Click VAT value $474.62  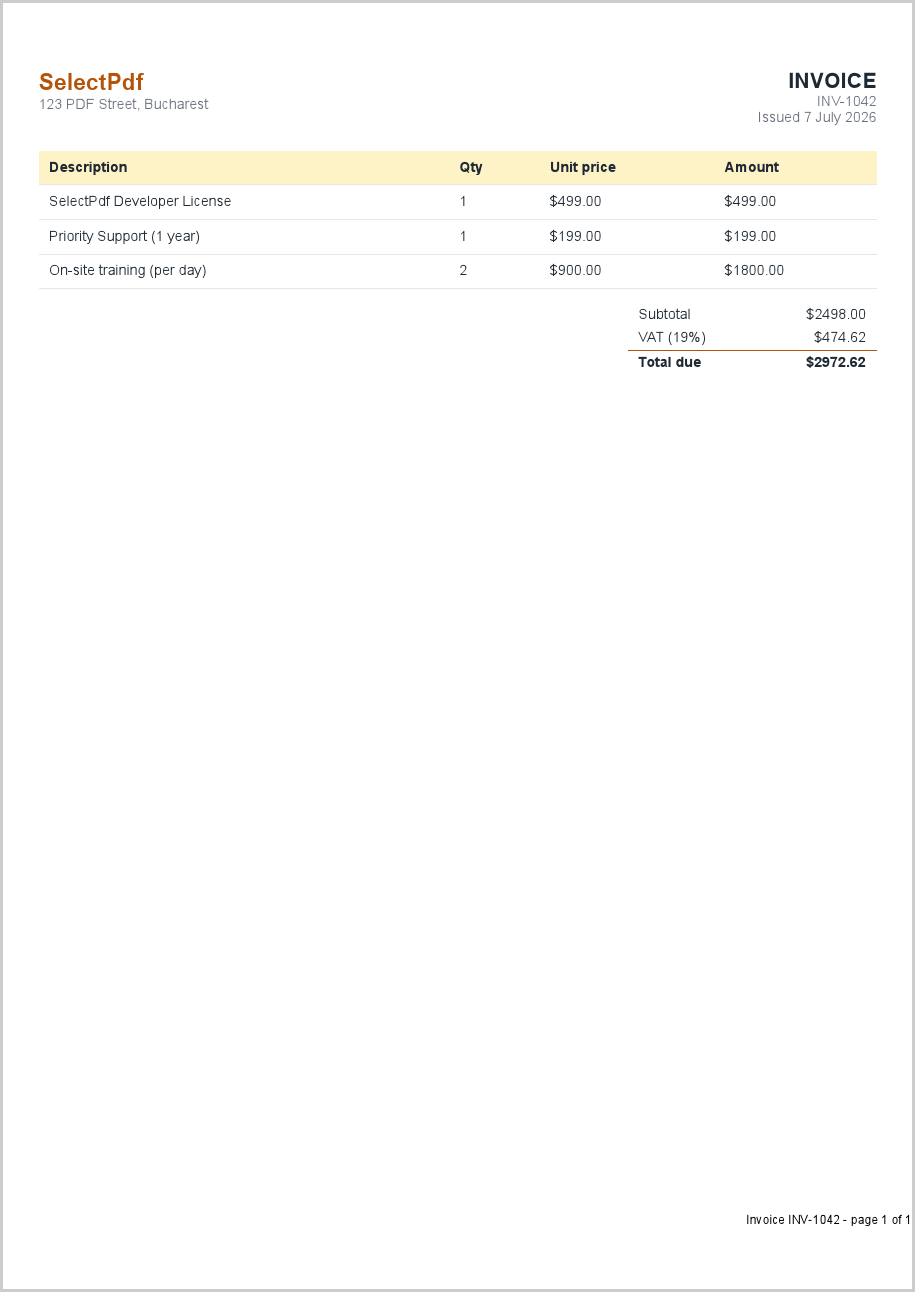pyautogui.click(x=840, y=337)
